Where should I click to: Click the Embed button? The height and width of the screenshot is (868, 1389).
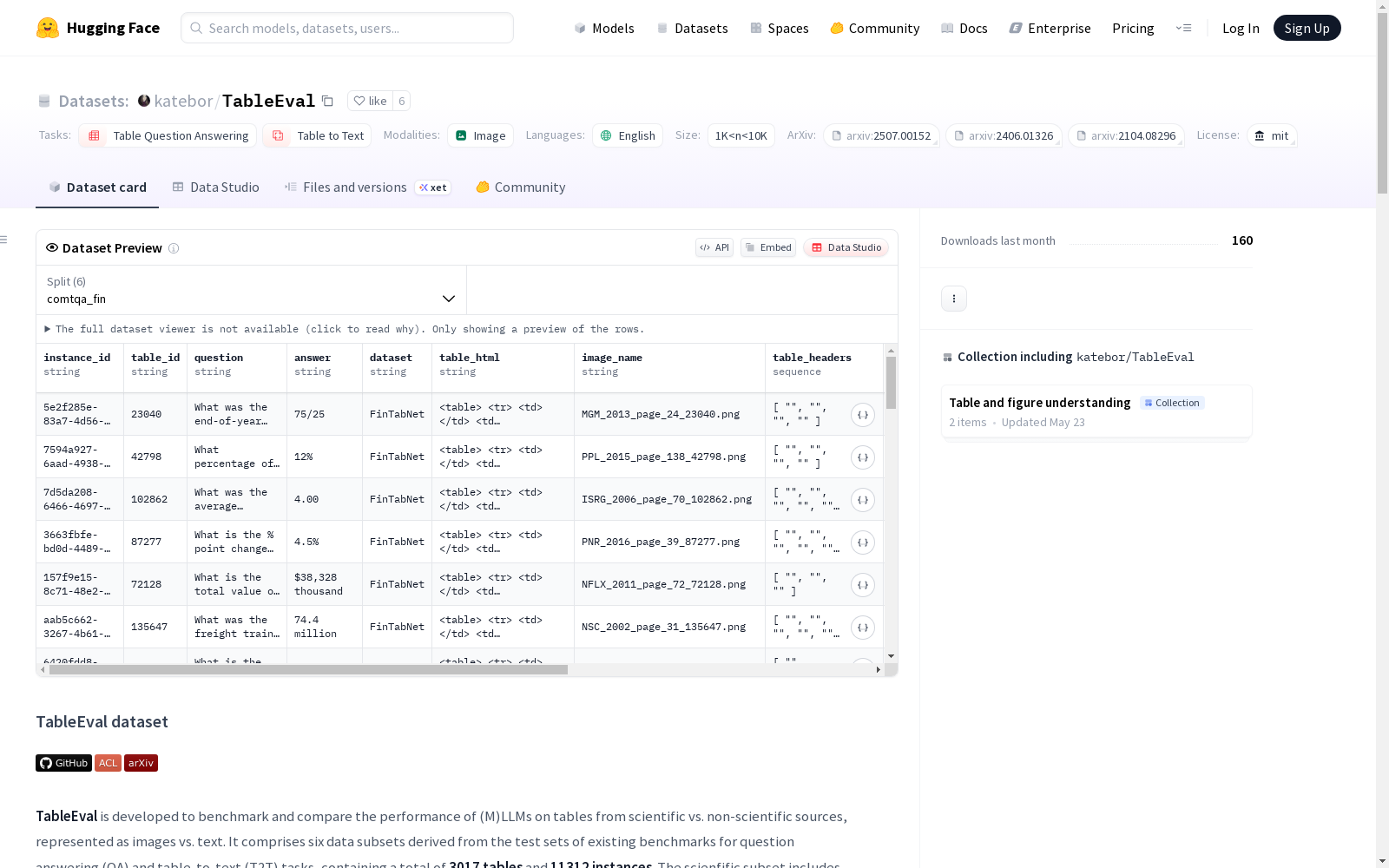coord(768,247)
